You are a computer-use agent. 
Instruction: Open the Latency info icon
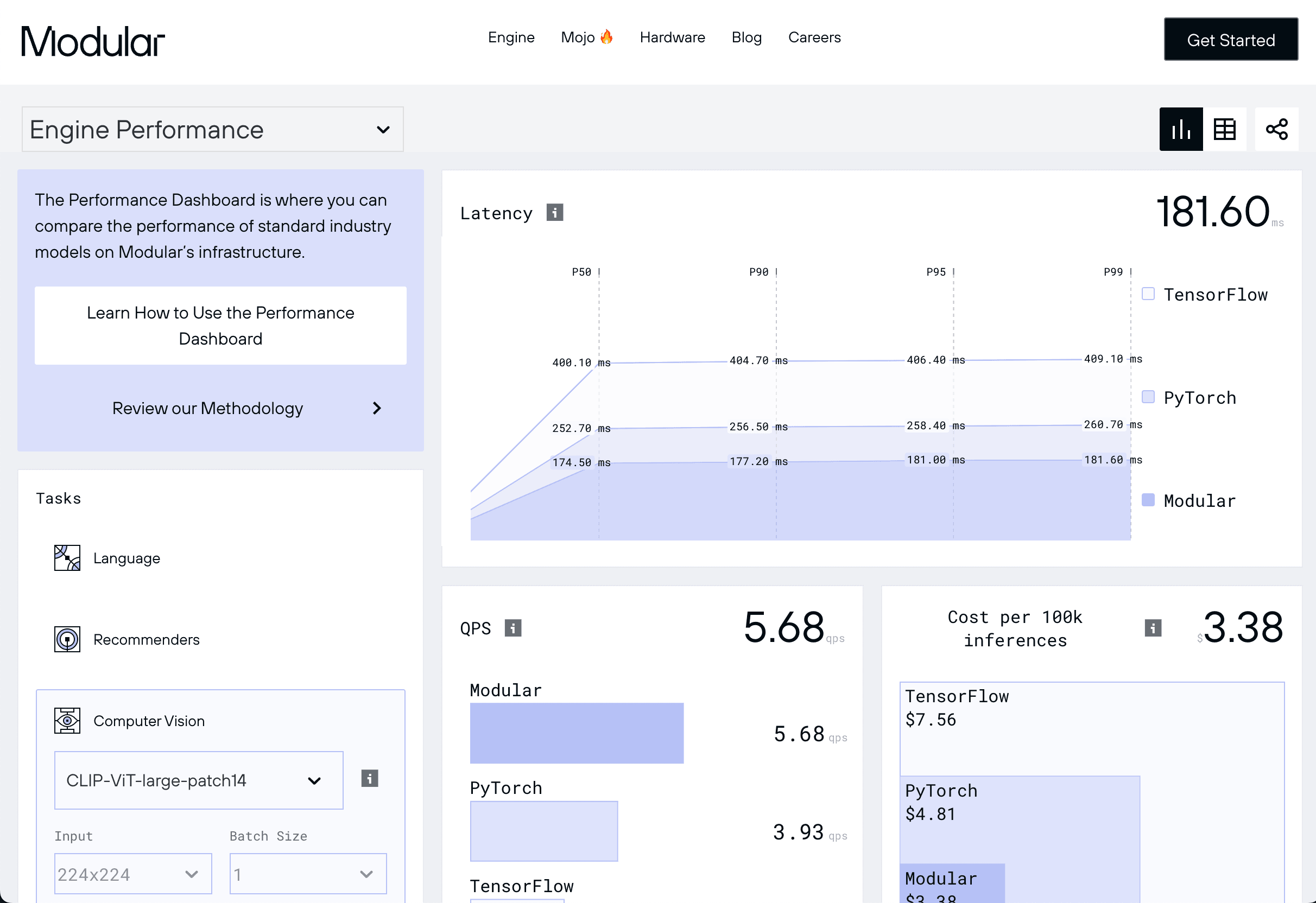point(554,212)
